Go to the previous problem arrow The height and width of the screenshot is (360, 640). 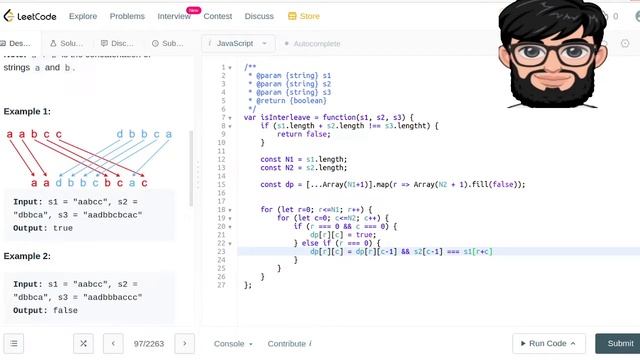tap(113, 344)
